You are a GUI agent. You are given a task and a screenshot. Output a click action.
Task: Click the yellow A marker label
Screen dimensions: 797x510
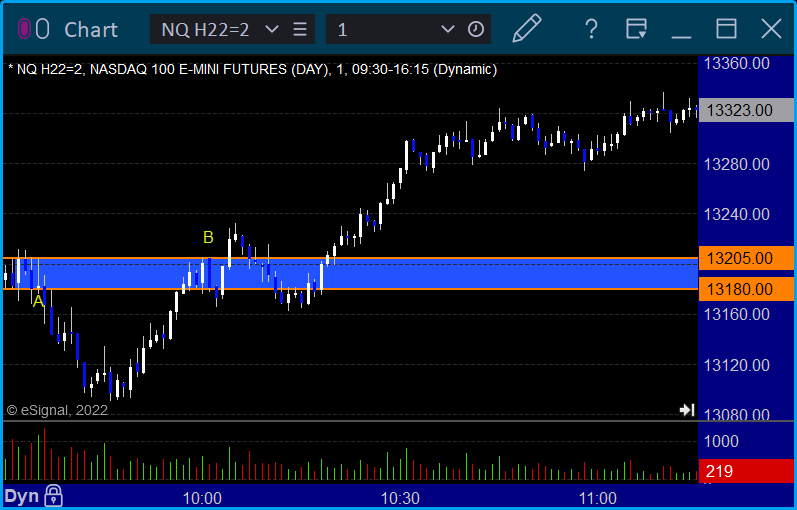point(39,301)
